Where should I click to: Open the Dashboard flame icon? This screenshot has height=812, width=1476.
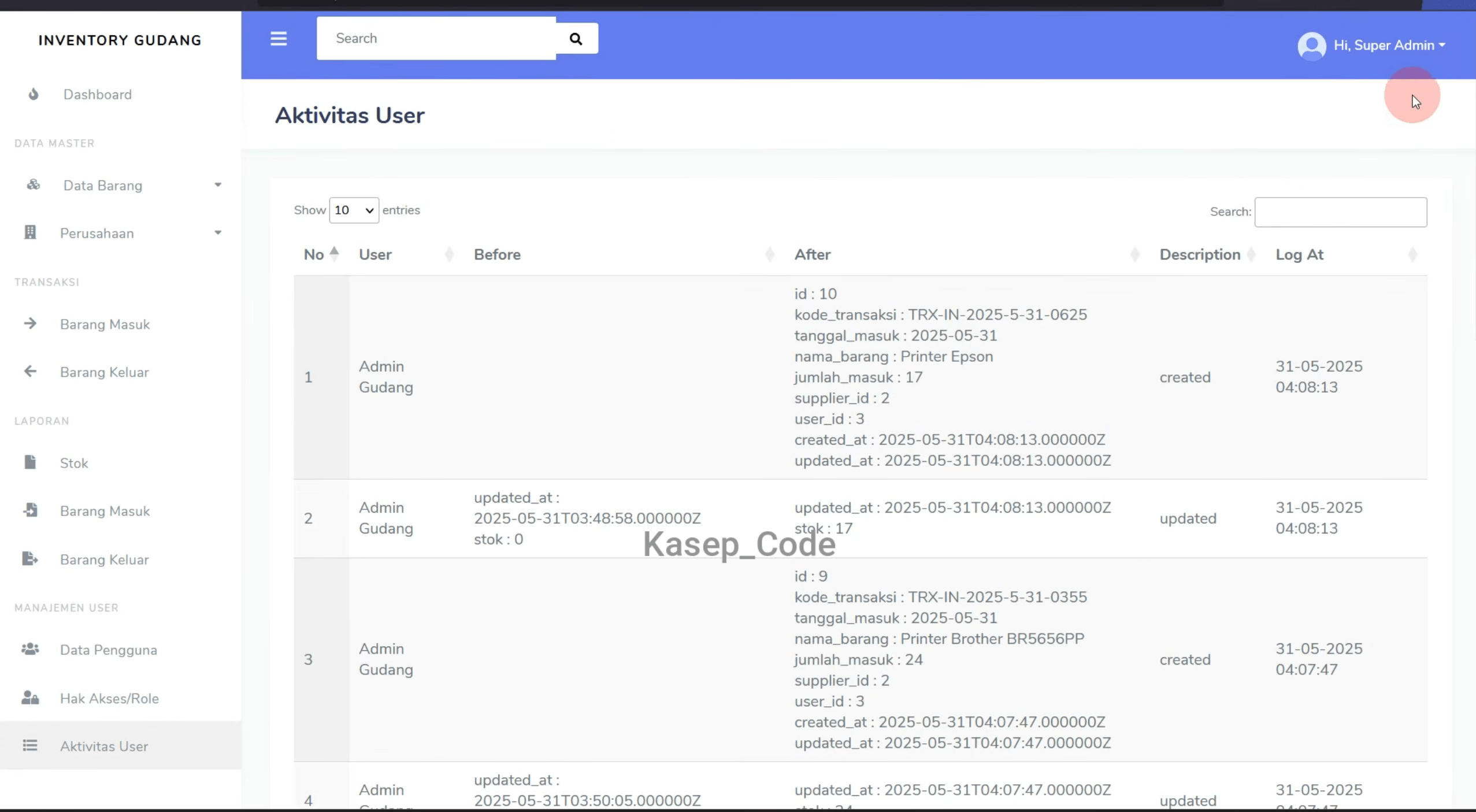(x=34, y=94)
